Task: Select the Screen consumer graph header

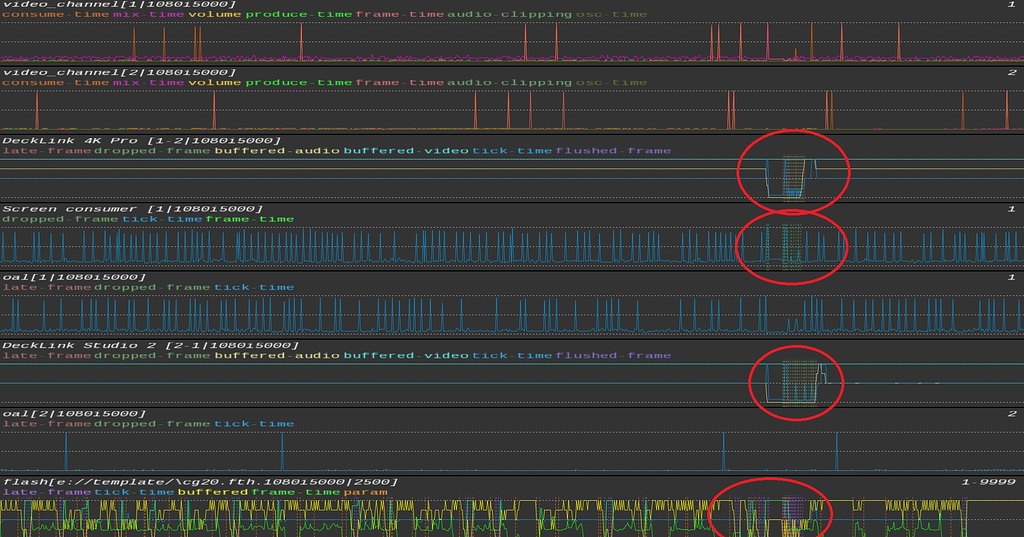Action: [133, 209]
